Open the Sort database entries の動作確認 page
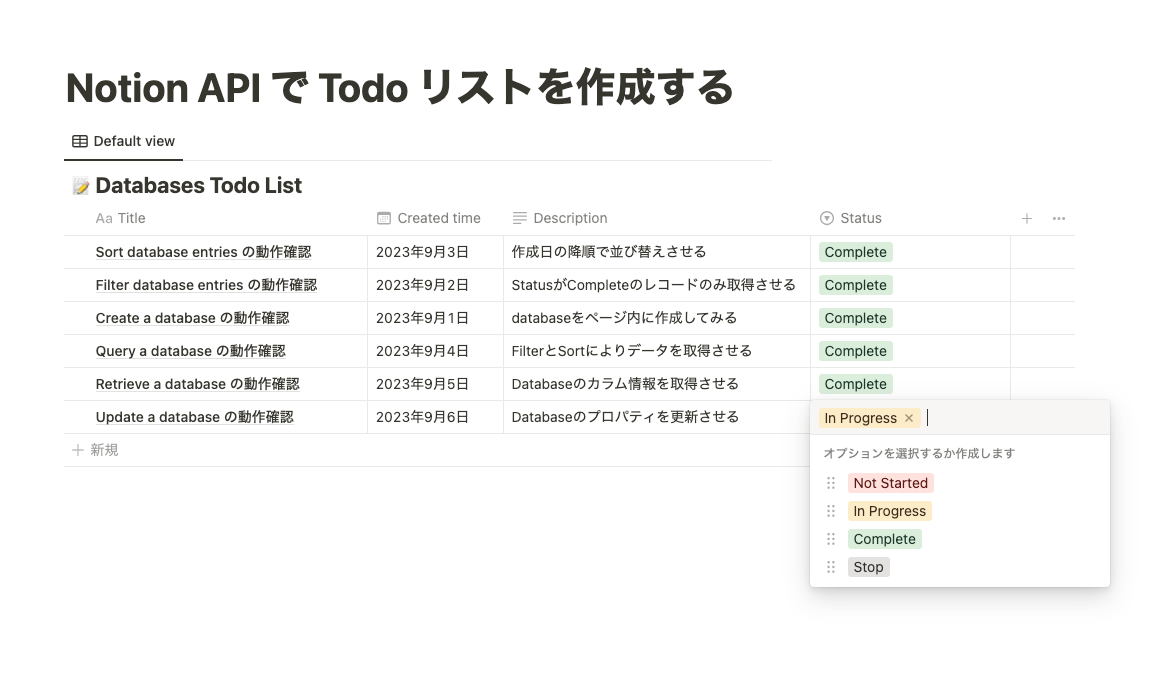This screenshot has width=1171, height=683. (203, 252)
